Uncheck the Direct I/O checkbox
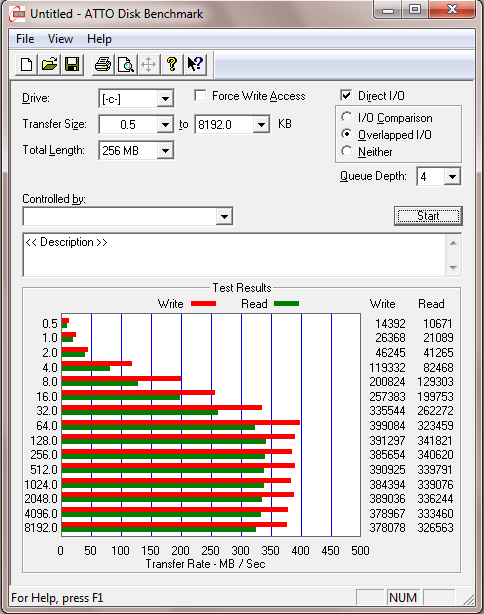Viewport: 484px width, 614px height. (346, 96)
